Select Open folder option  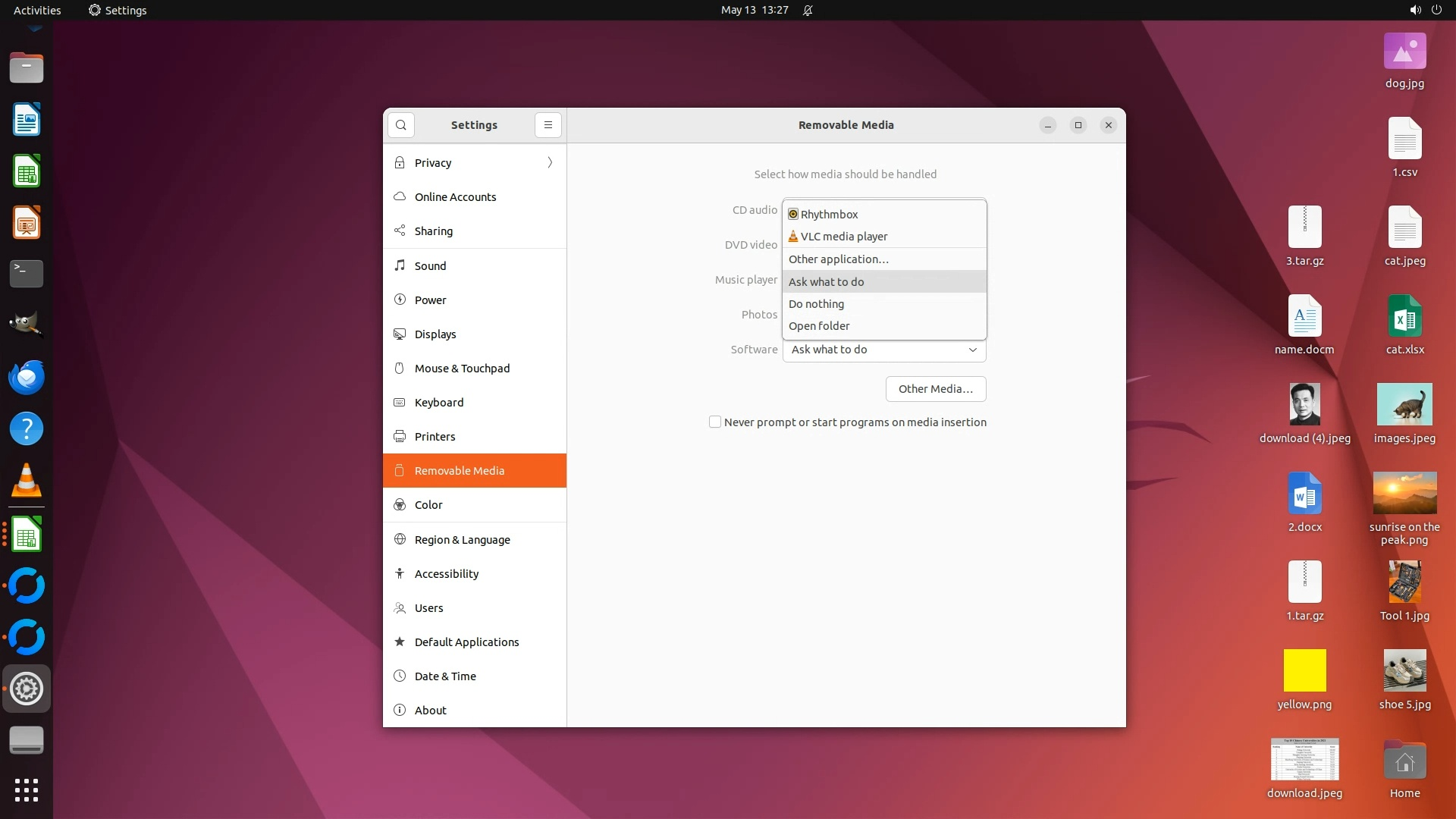pyautogui.click(x=819, y=326)
